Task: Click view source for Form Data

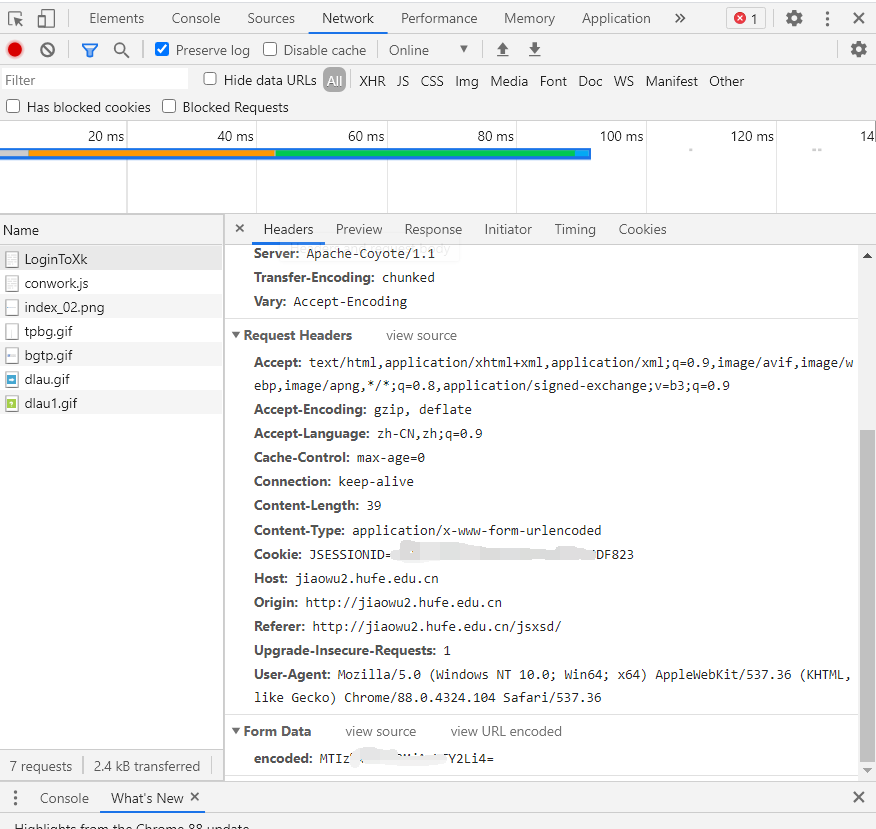Action: coord(380,732)
